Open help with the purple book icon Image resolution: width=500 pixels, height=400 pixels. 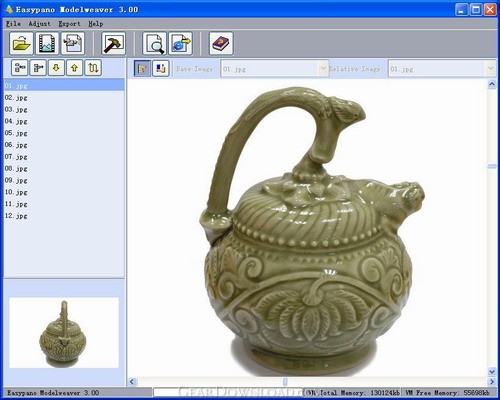coord(221,43)
